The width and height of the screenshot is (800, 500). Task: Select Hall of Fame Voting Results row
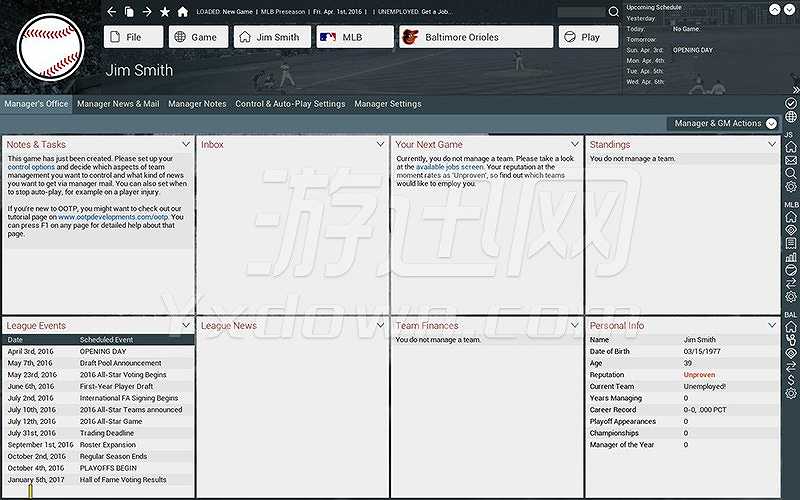[98, 480]
